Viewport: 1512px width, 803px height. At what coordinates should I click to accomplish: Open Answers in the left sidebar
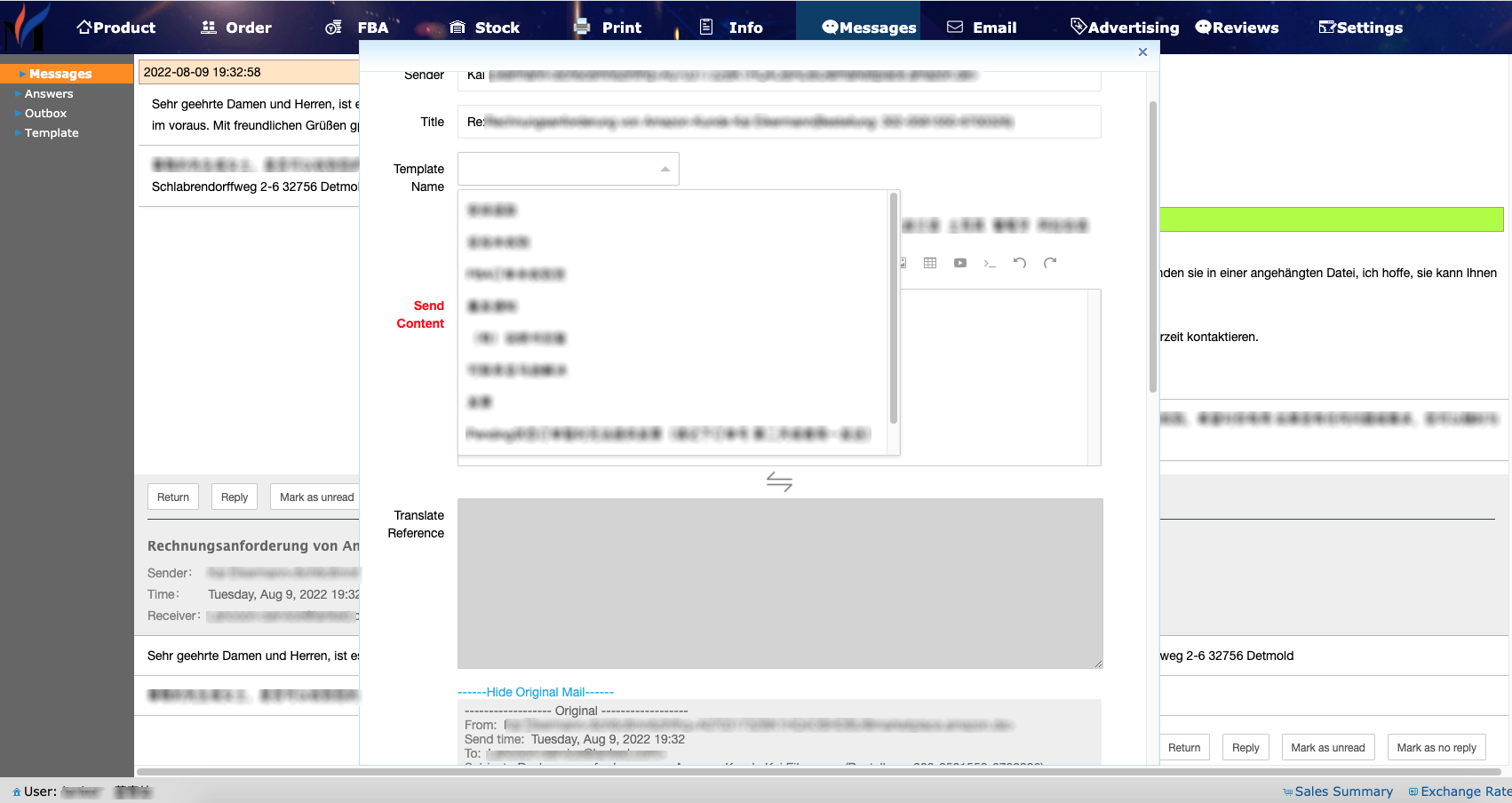click(49, 94)
